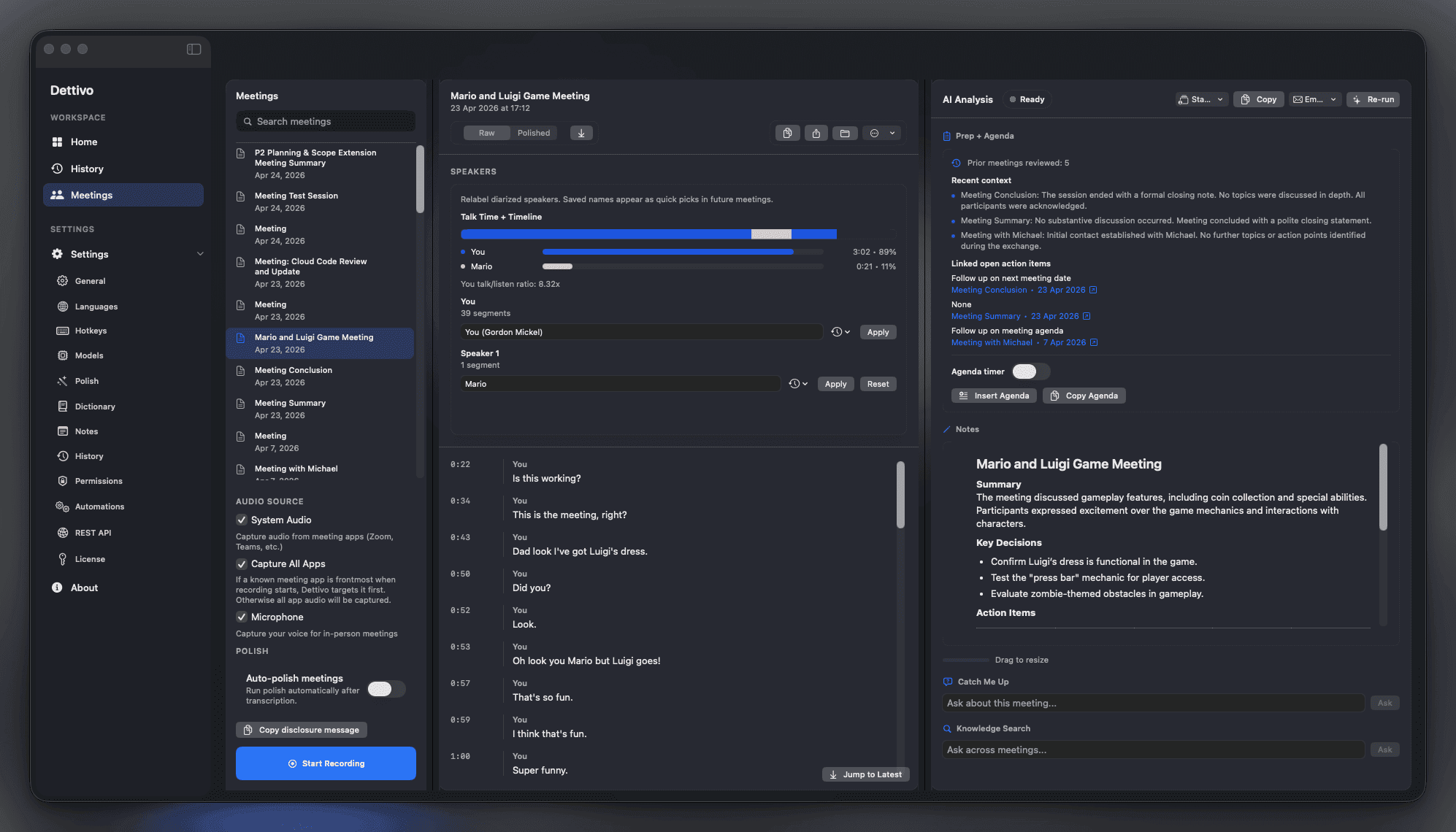Open Models settings

click(89, 355)
